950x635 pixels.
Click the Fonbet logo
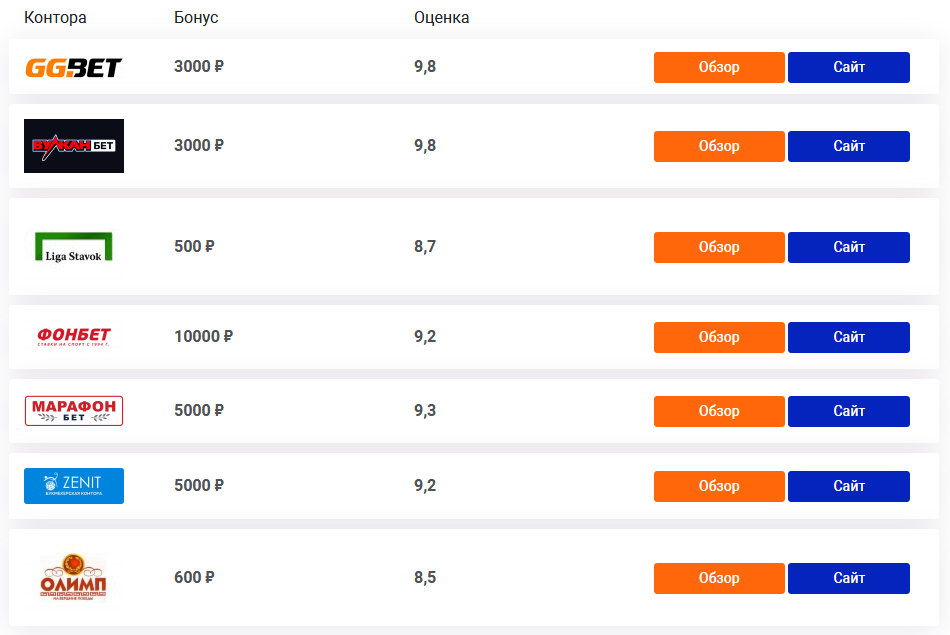74,337
